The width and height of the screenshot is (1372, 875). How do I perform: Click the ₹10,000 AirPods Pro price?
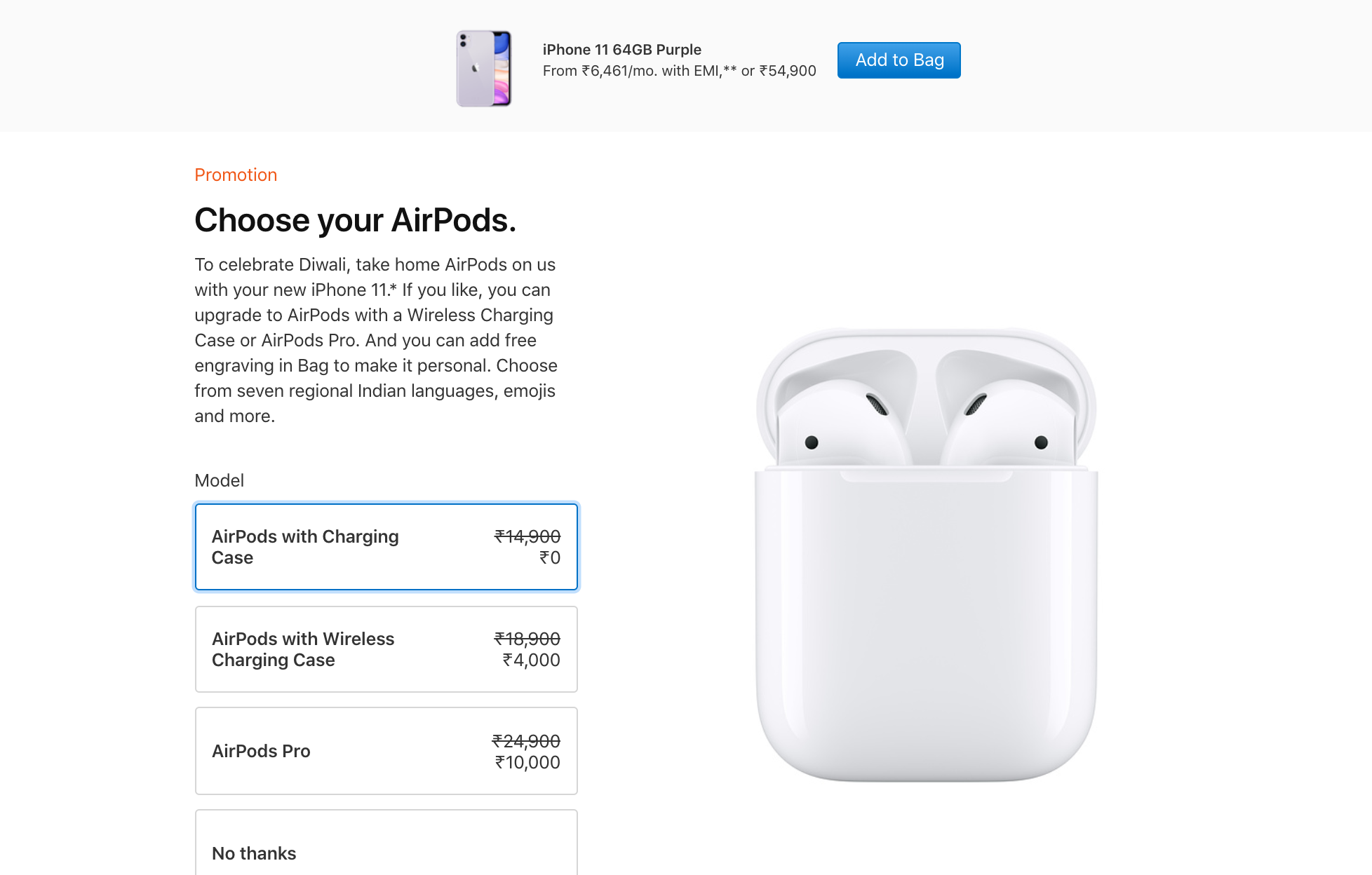coord(527,763)
